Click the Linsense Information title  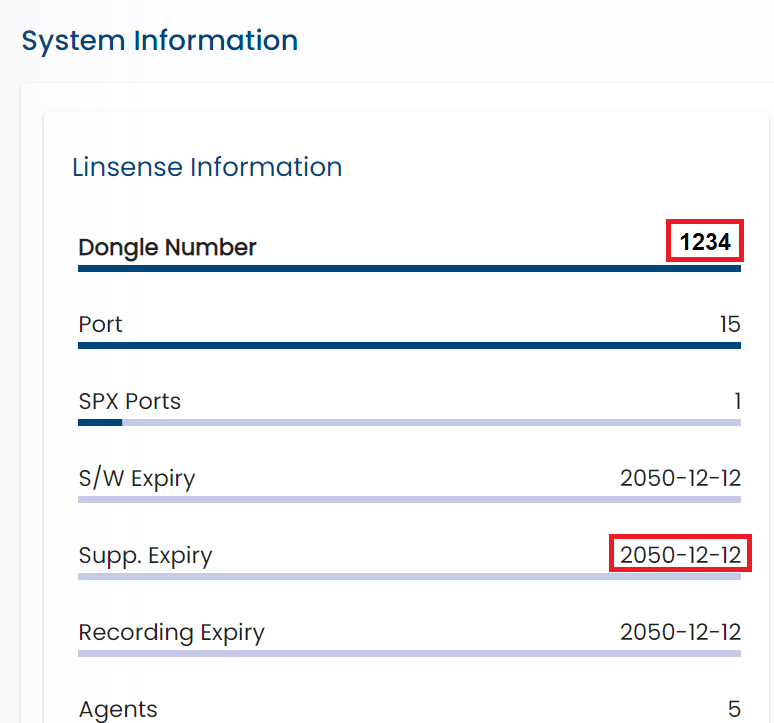(207, 167)
